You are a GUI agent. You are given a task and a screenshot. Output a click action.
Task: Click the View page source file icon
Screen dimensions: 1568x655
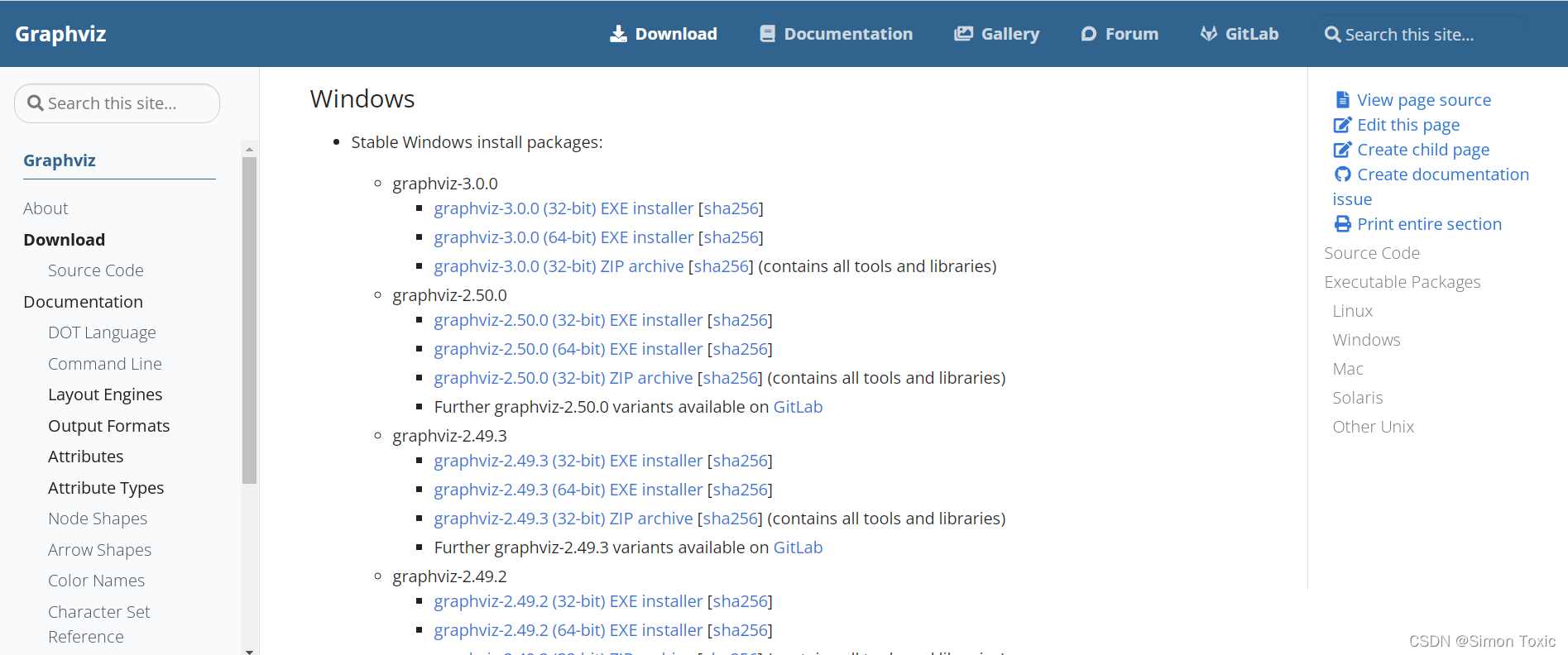point(1342,100)
